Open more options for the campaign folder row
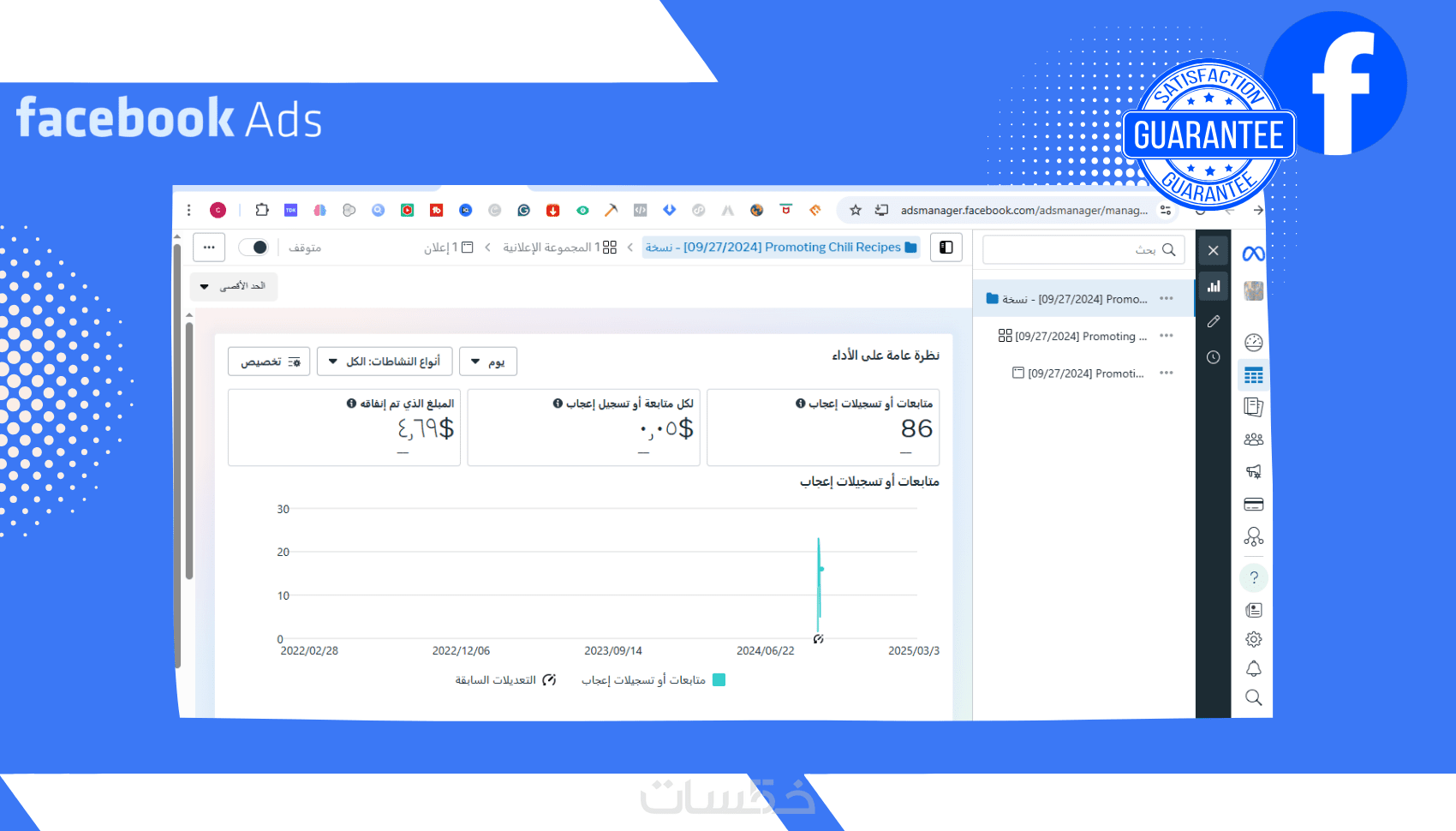 click(1166, 299)
